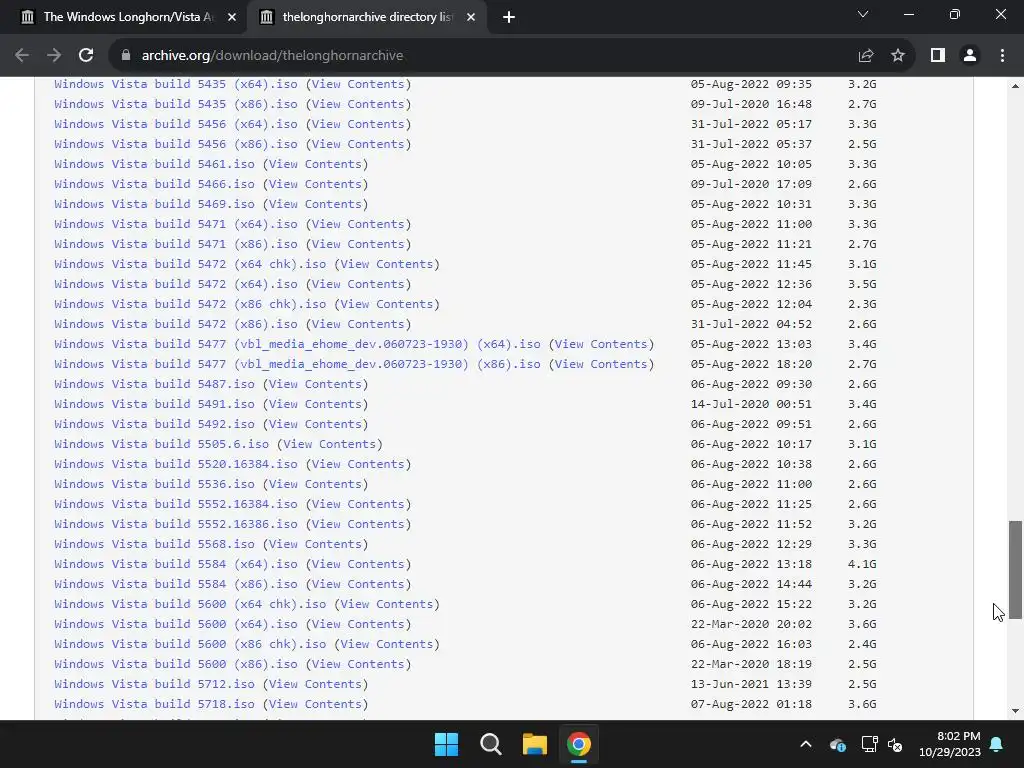
Task: View Contents of build 5712.iso
Action: point(315,684)
